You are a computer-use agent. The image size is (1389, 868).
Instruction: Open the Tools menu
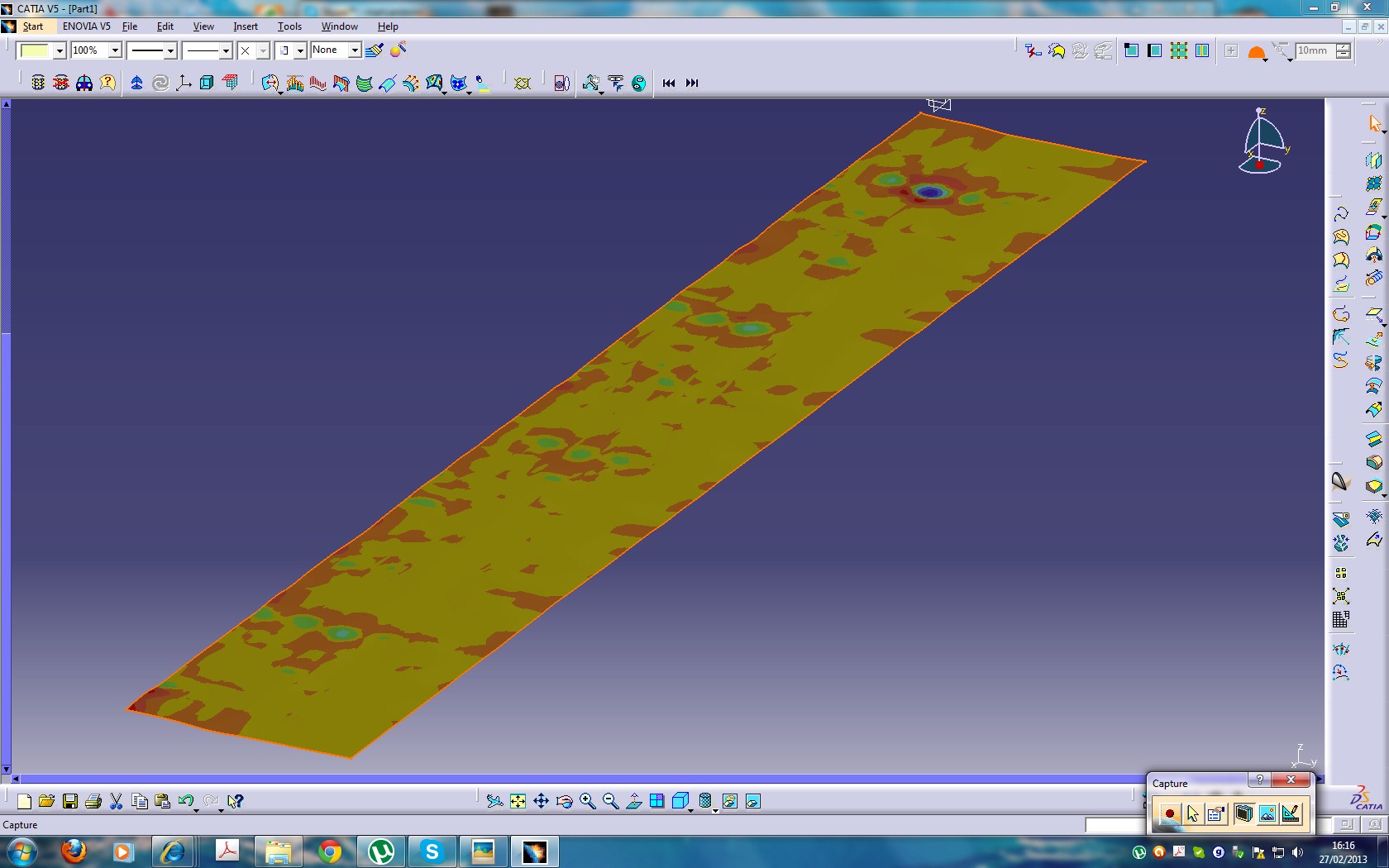tap(289, 26)
